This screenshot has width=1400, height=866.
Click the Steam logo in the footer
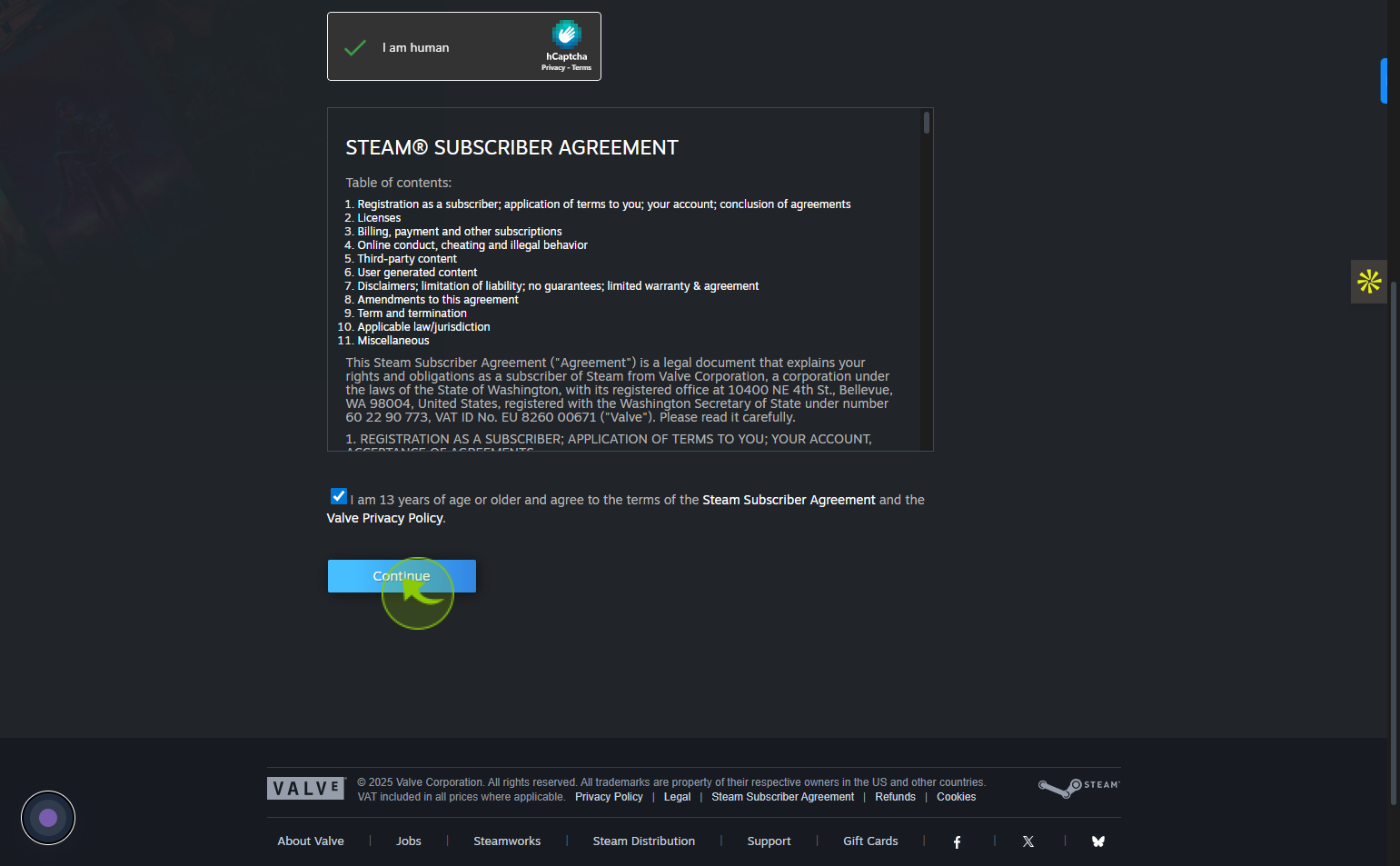[x=1079, y=788]
